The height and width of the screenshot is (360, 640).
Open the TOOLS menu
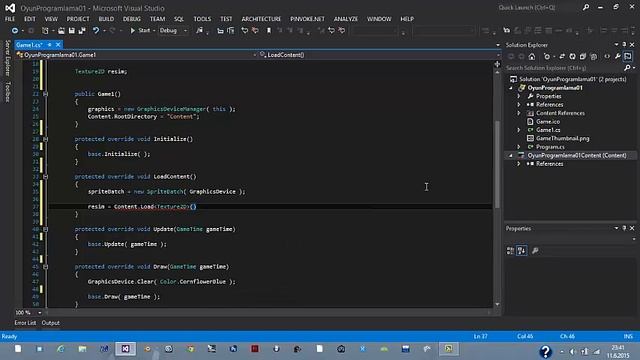(202, 19)
